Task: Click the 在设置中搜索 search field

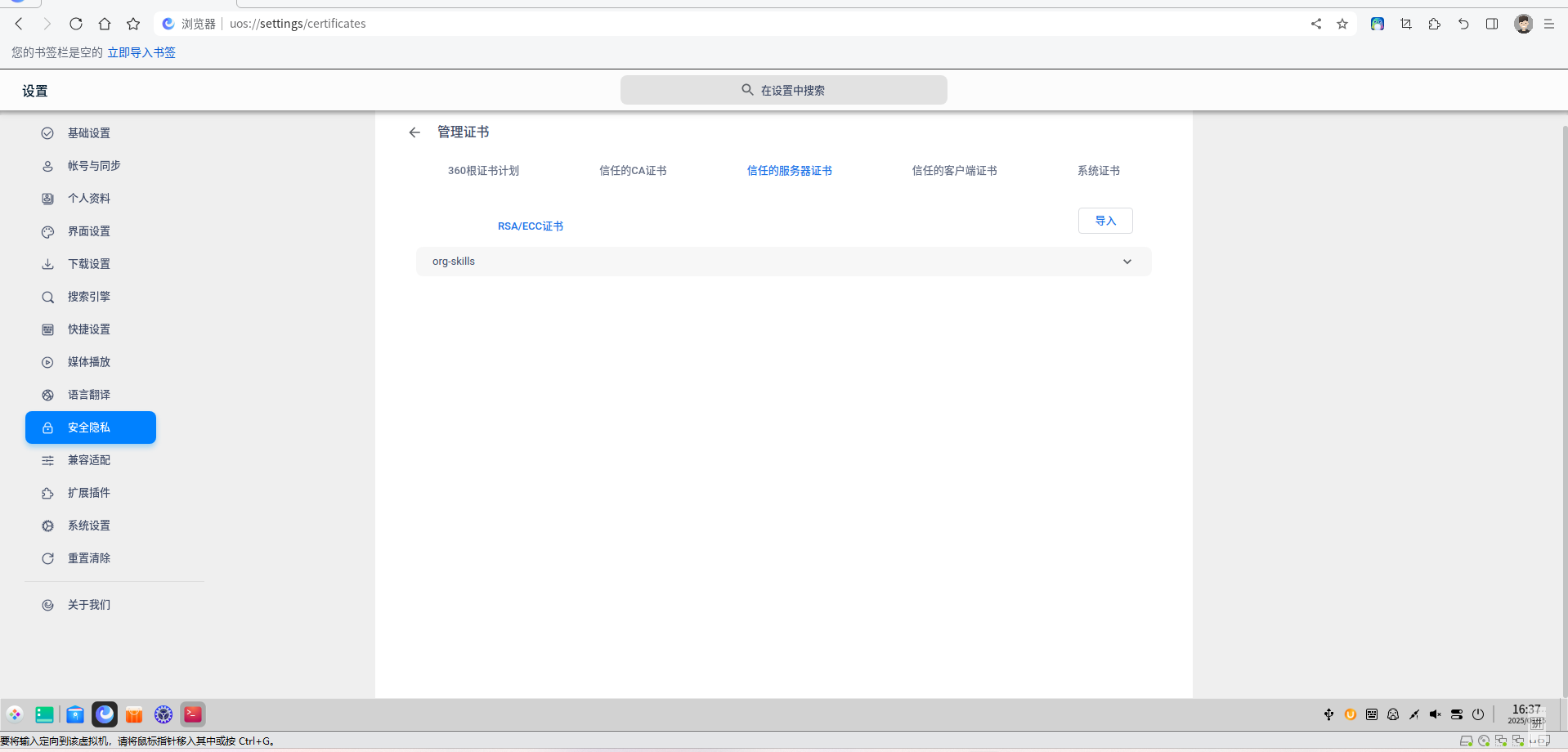Action: click(783, 90)
